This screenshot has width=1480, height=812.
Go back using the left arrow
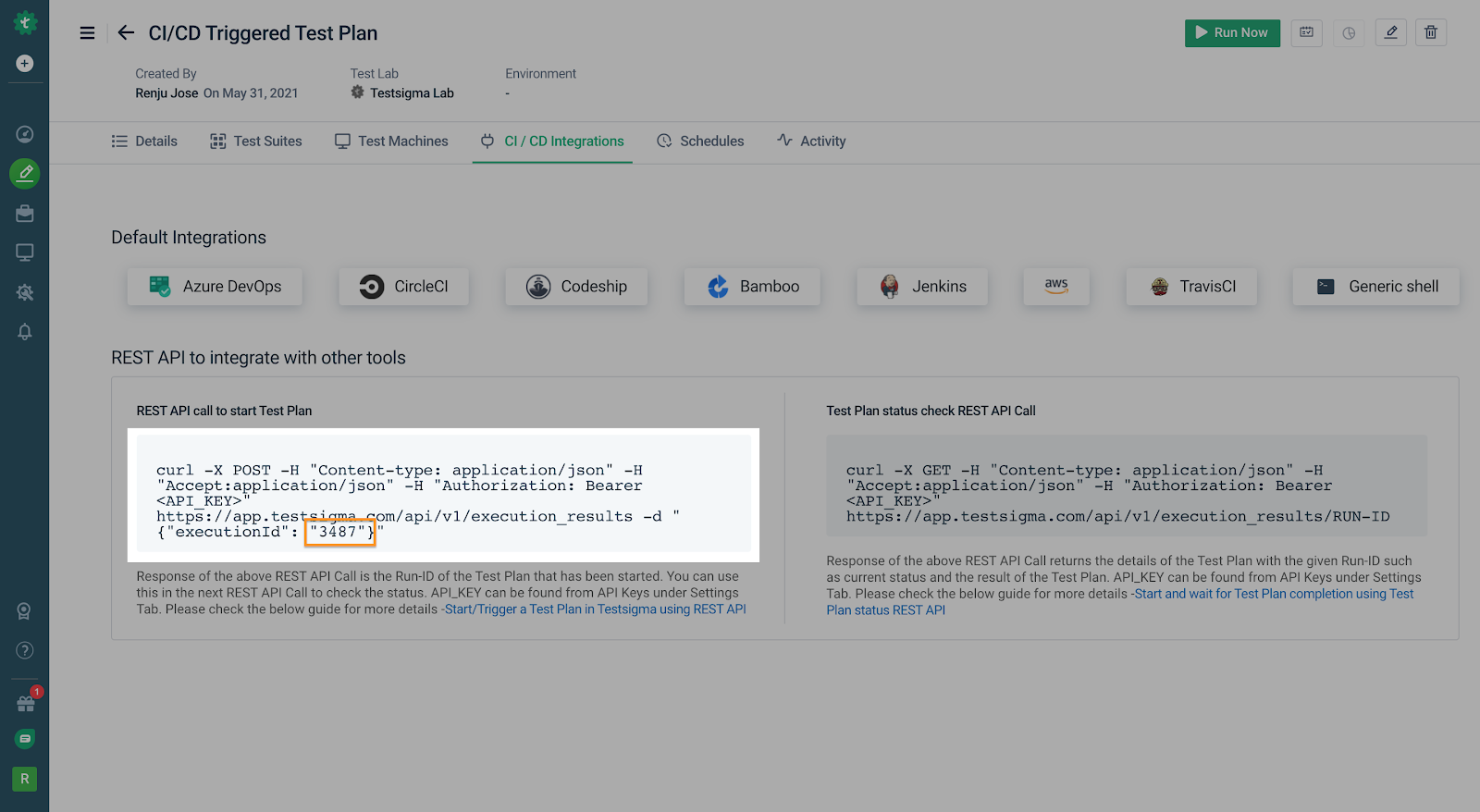click(x=126, y=33)
